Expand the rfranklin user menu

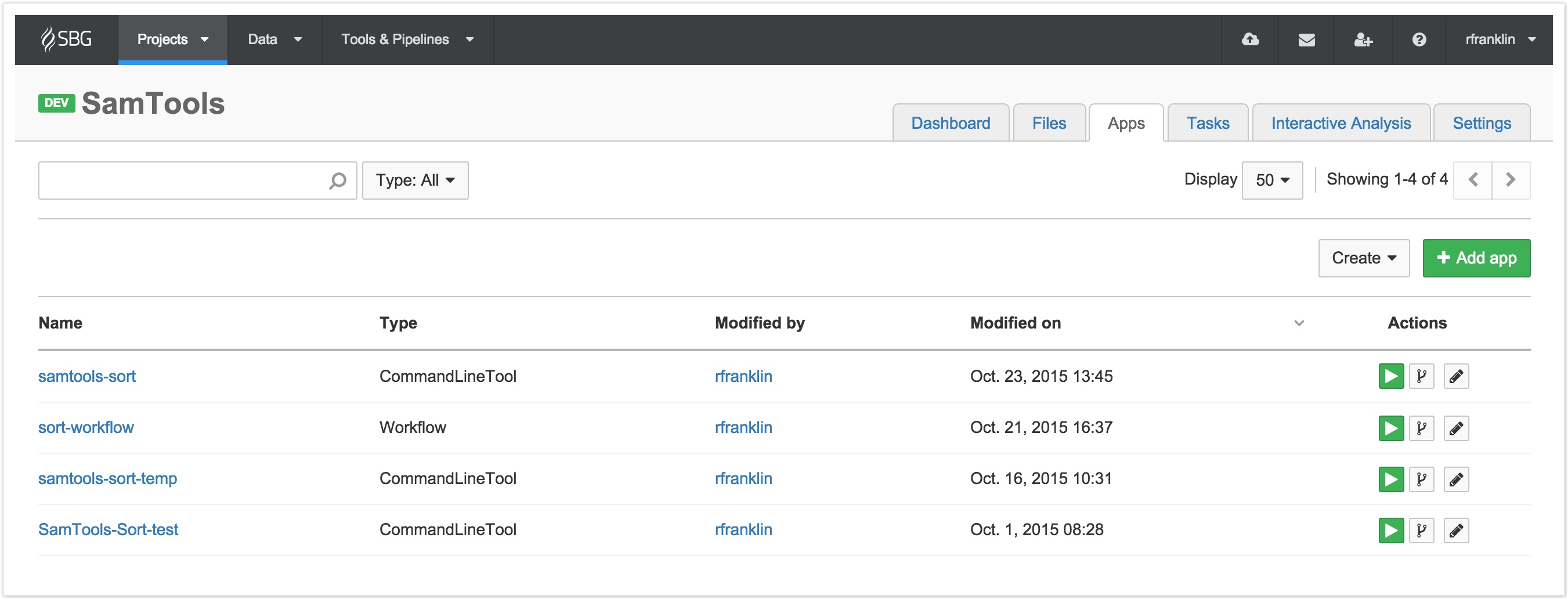coord(1499,39)
